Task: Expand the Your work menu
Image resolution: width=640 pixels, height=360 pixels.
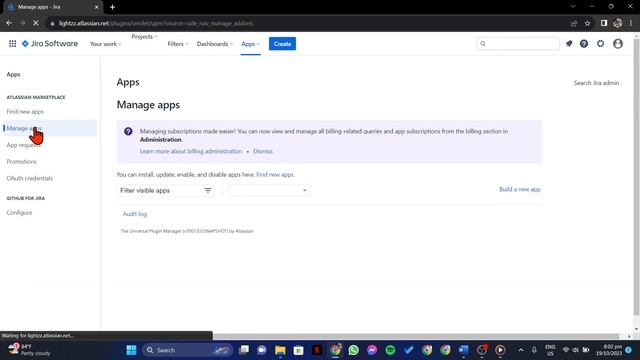Action: [105, 44]
